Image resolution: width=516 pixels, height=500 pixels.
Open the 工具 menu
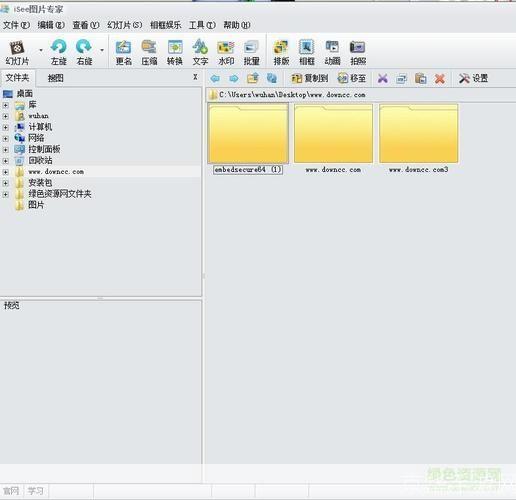[202, 25]
